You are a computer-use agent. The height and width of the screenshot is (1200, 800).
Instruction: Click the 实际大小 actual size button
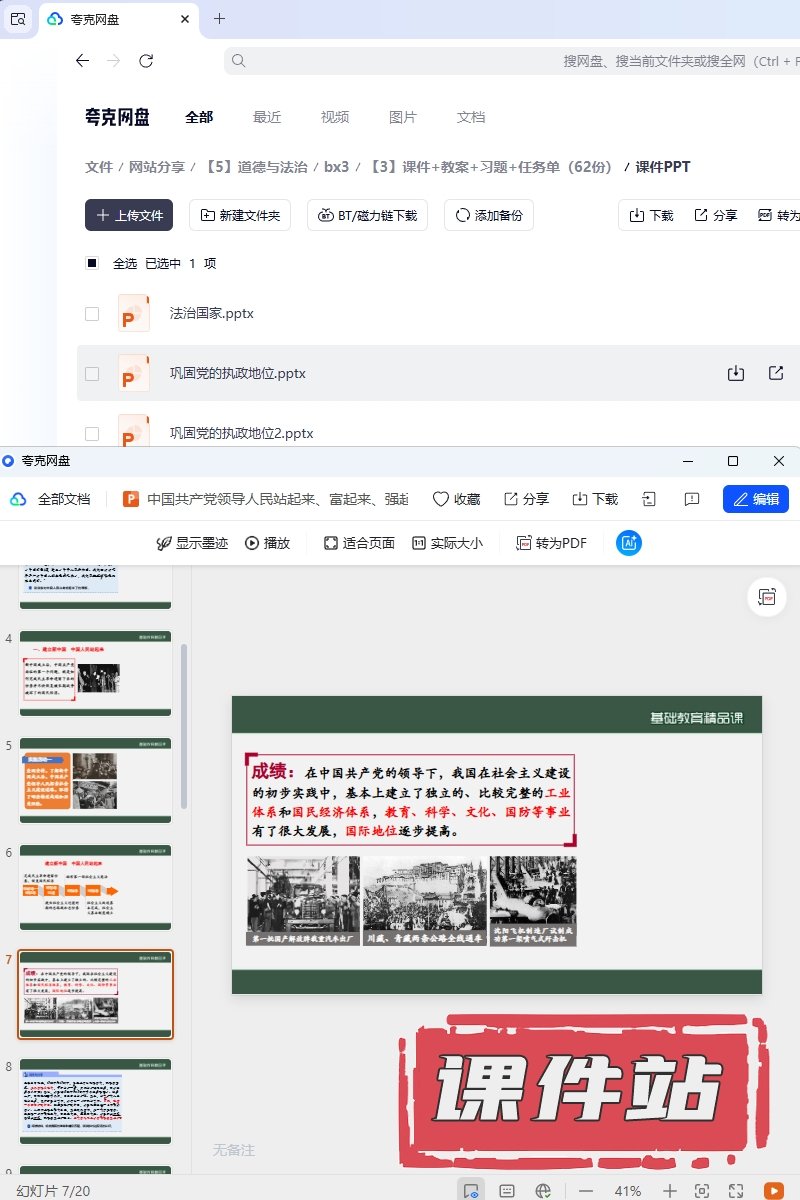pos(447,543)
